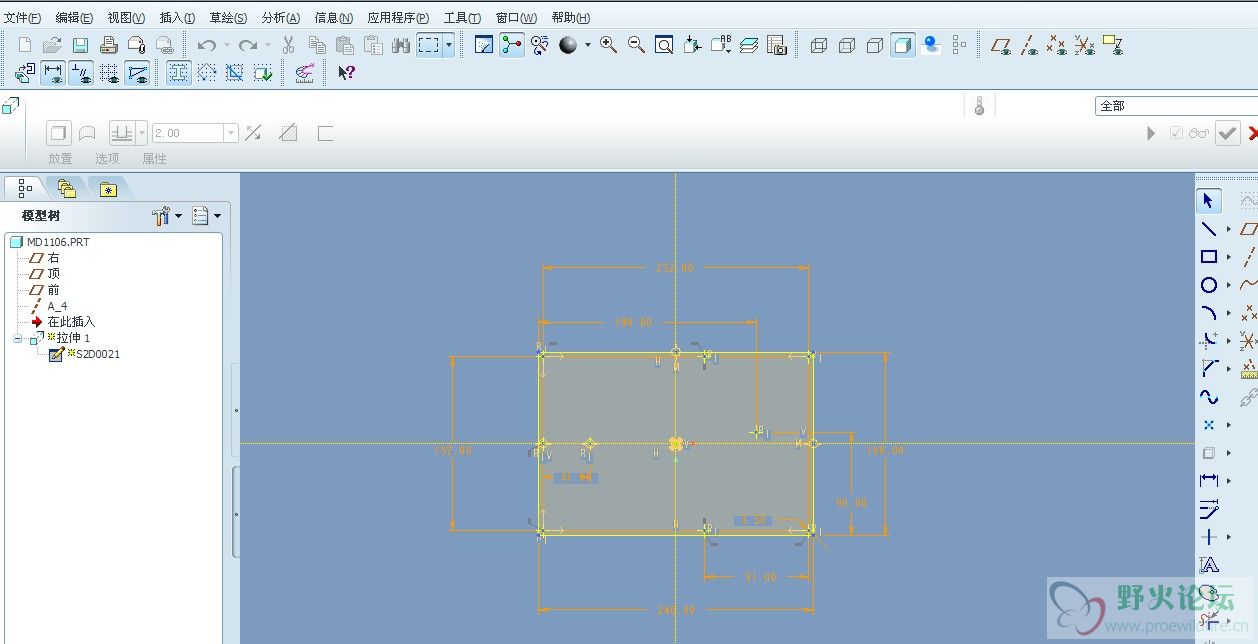Click the Redo arrow icon
The height and width of the screenshot is (644, 1258).
tap(248, 45)
